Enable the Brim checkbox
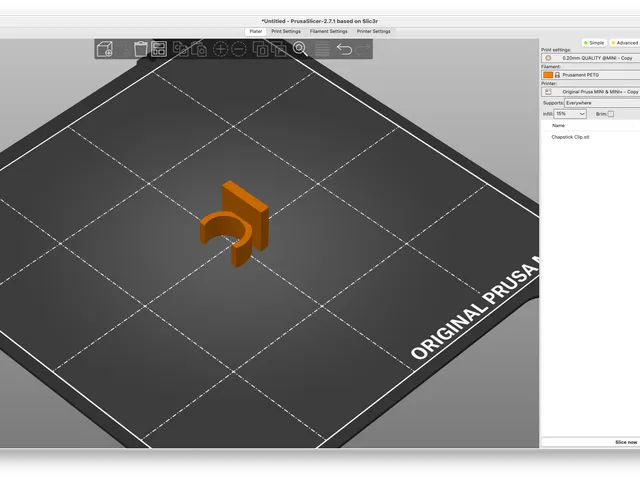Image resolution: width=640 pixels, height=480 pixels. point(611,114)
